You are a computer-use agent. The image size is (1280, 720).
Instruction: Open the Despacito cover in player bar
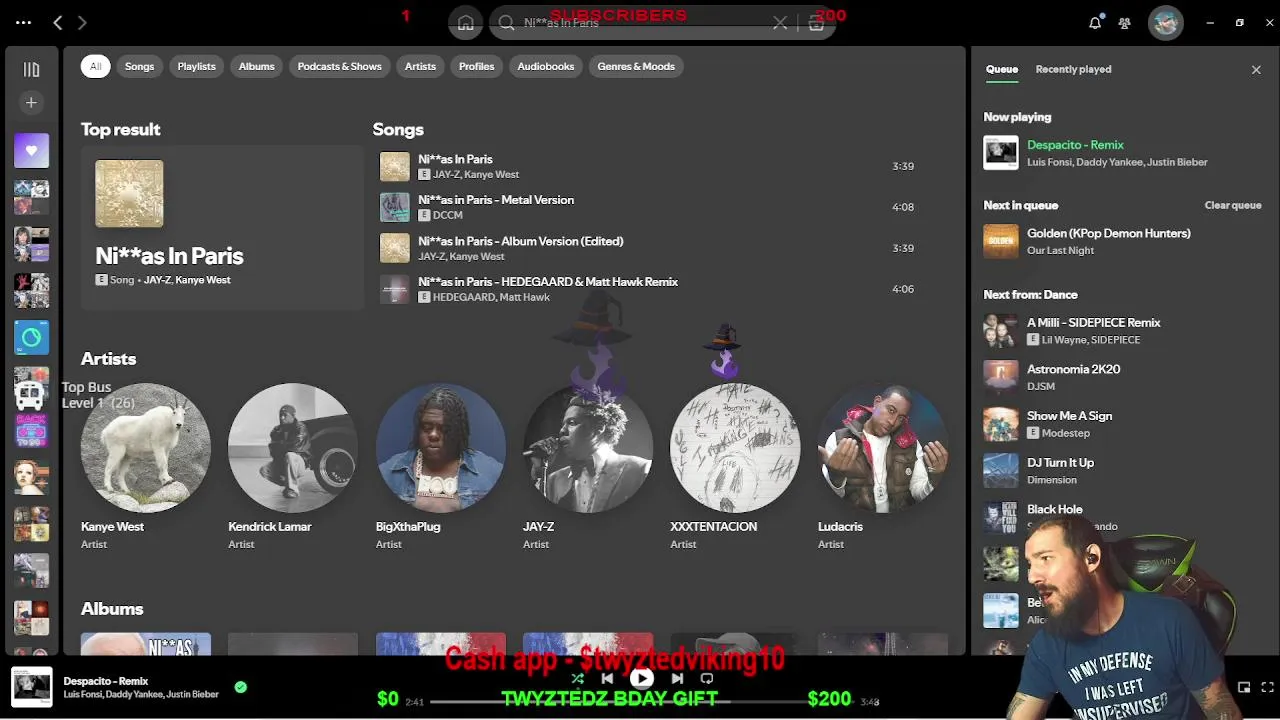pyautogui.click(x=32, y=687)
